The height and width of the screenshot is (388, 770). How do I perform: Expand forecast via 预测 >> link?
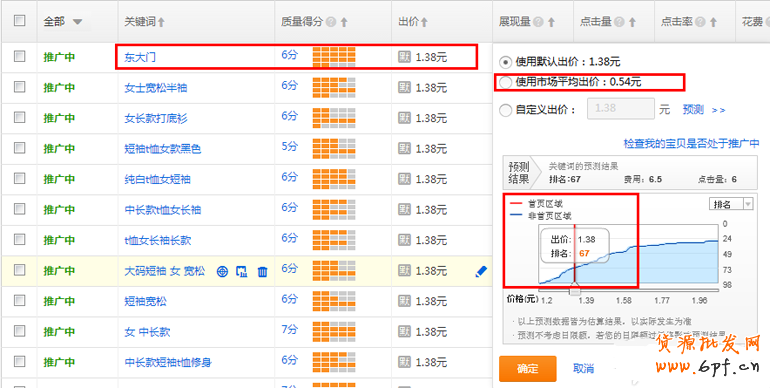[x=704, y=110]
